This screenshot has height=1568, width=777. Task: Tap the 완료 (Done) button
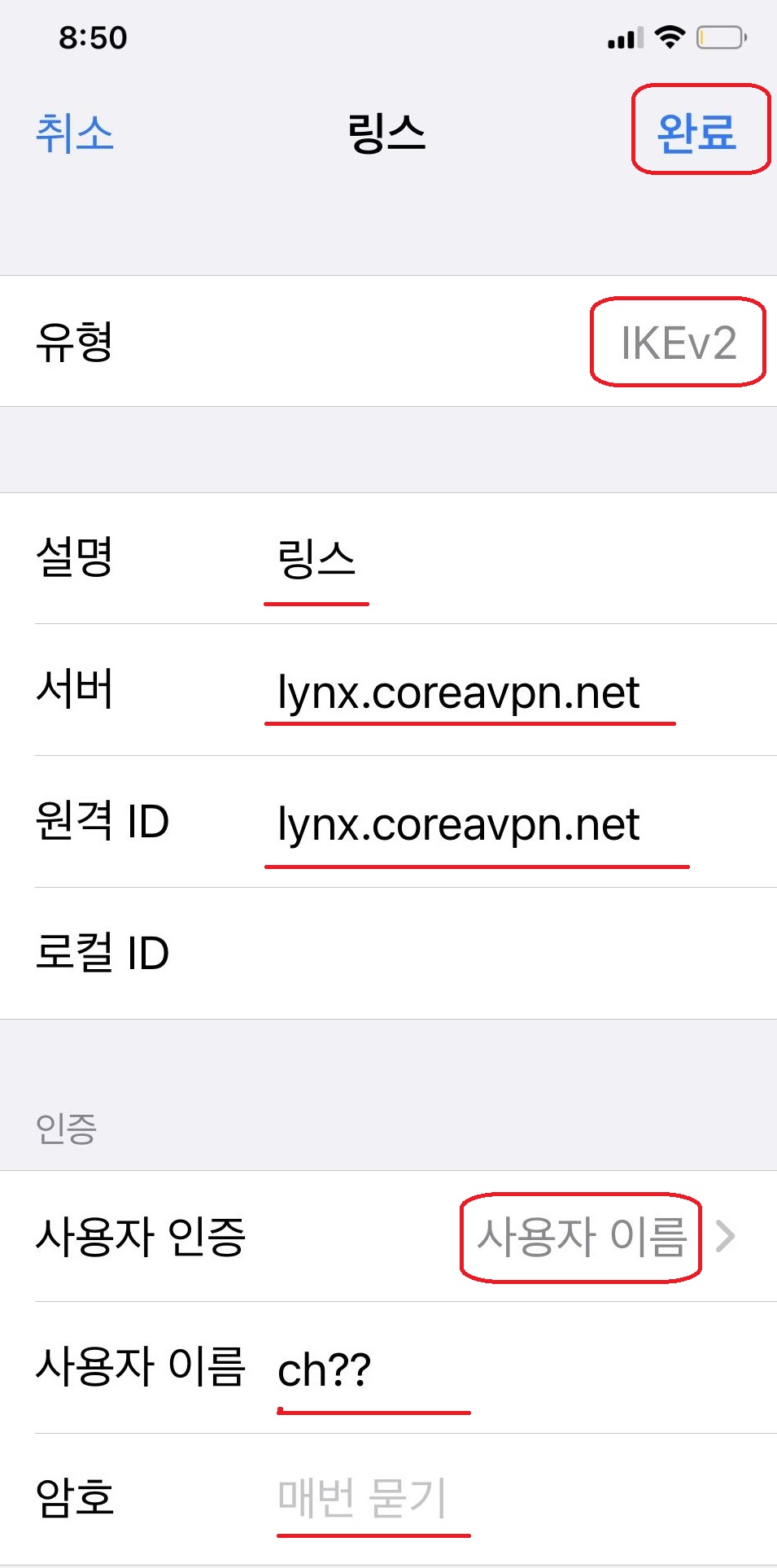tap(697, 133)
